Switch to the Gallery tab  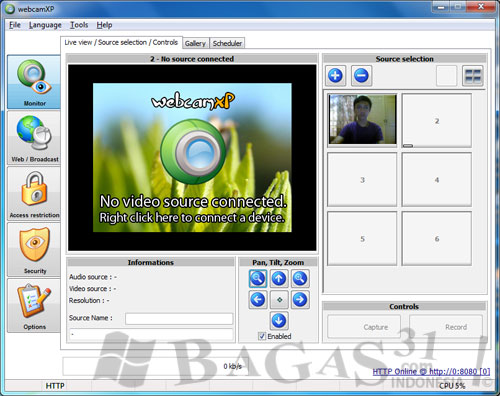click(196, 43)
